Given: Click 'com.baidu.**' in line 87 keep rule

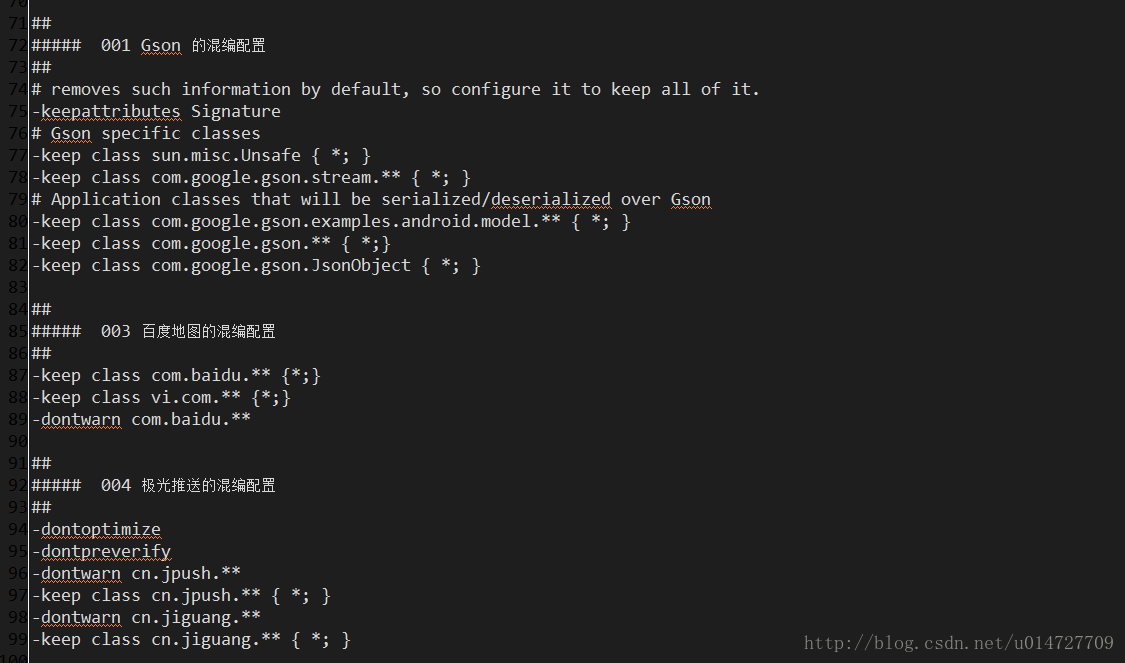Looking at the screenshot, I should pyautogui.click(x=211, y=375).
